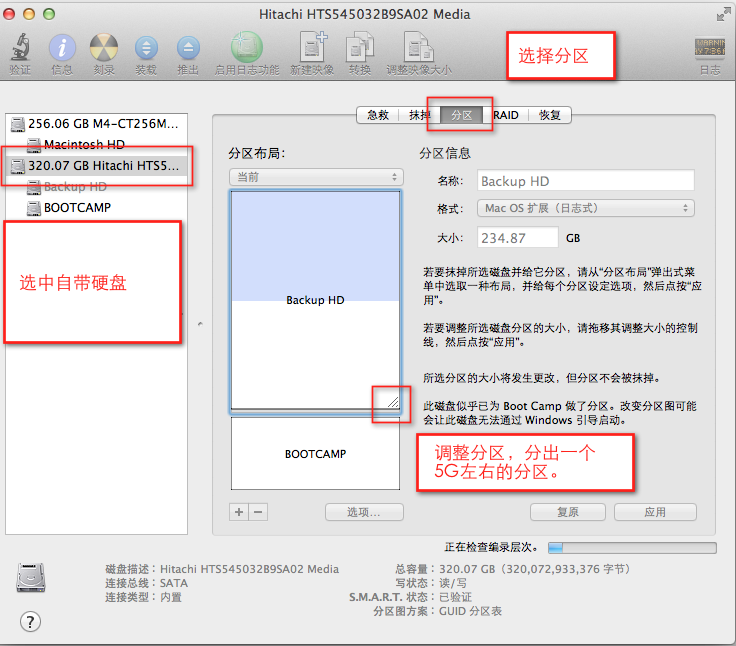
Task: Open the partition layout (当前) dropdown
Action: [x=316, y=177]
